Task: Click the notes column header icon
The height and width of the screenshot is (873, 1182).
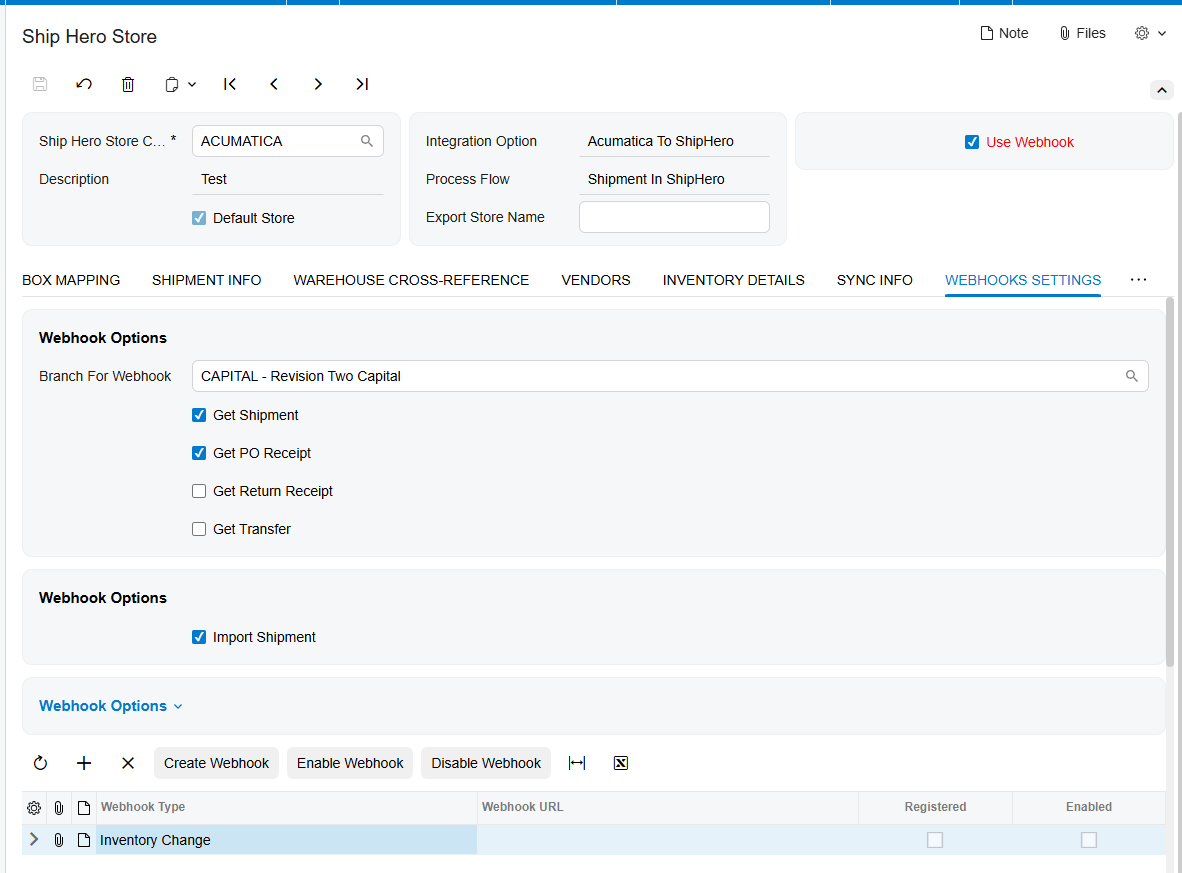Action: pos(84,808)
